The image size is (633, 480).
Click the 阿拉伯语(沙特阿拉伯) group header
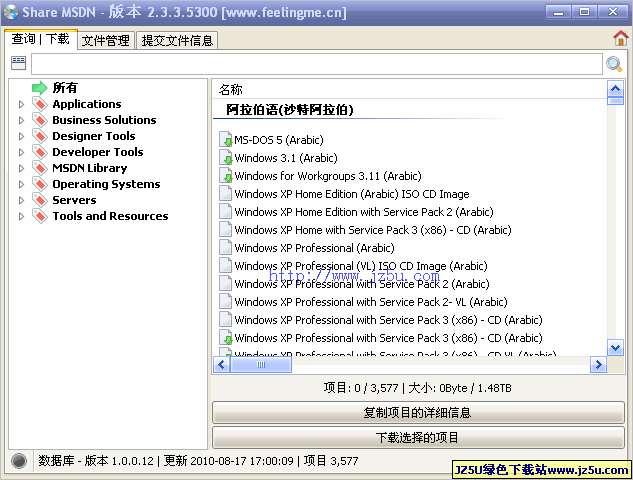tap(290, 109)
